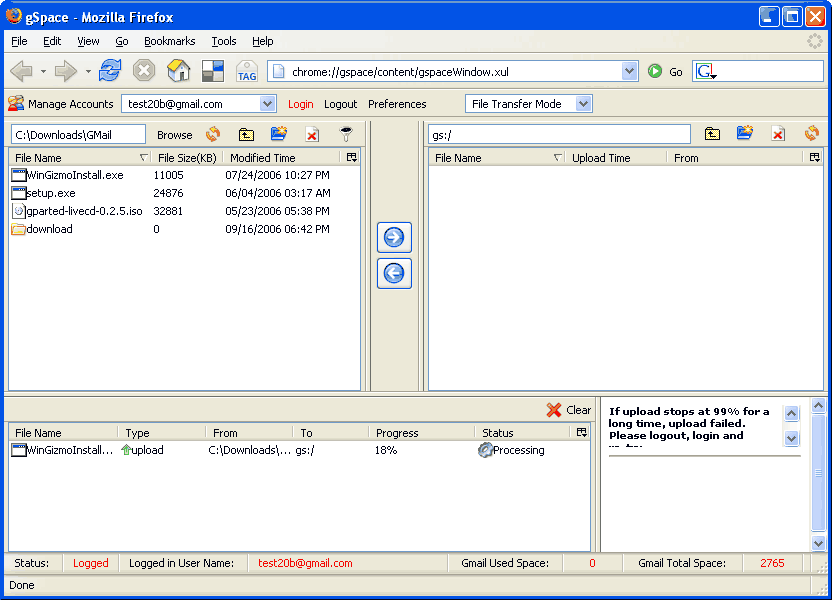
Task: Open the File menu
Action: point(19,41)
